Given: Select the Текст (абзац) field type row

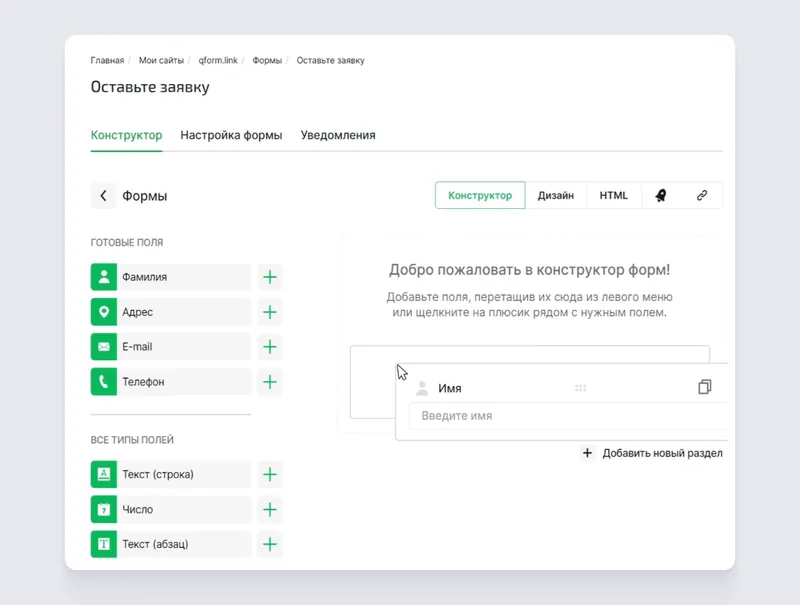Looking at the screenshot, I should [171, 544].
